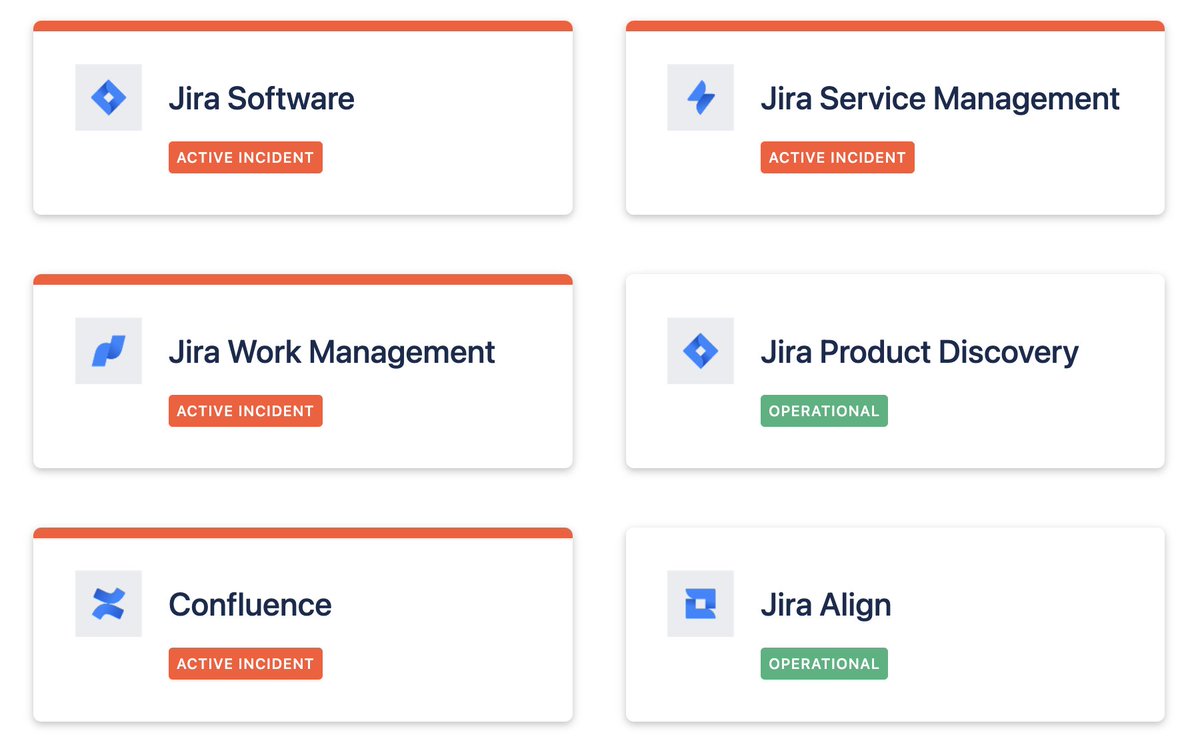Open the Jira Work Management title
The height and width of the screenshot is (755, 1200).
tap(332, 351)
